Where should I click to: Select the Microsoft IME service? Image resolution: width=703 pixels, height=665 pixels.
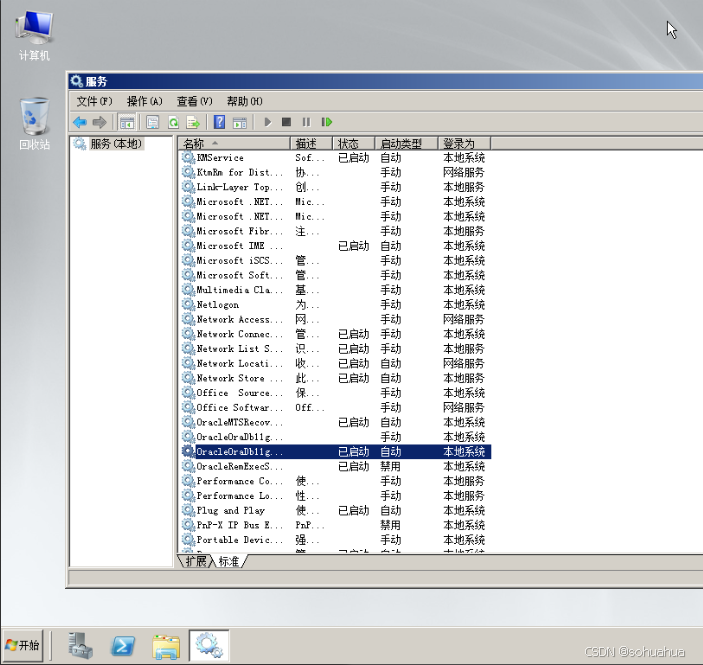[x=336, y=246]
